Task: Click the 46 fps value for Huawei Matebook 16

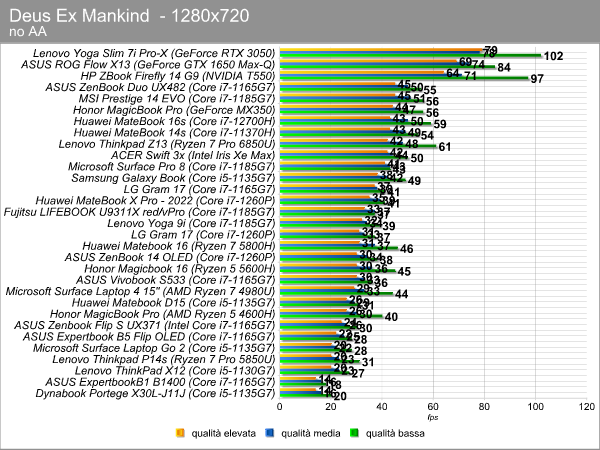Action: 406,249
